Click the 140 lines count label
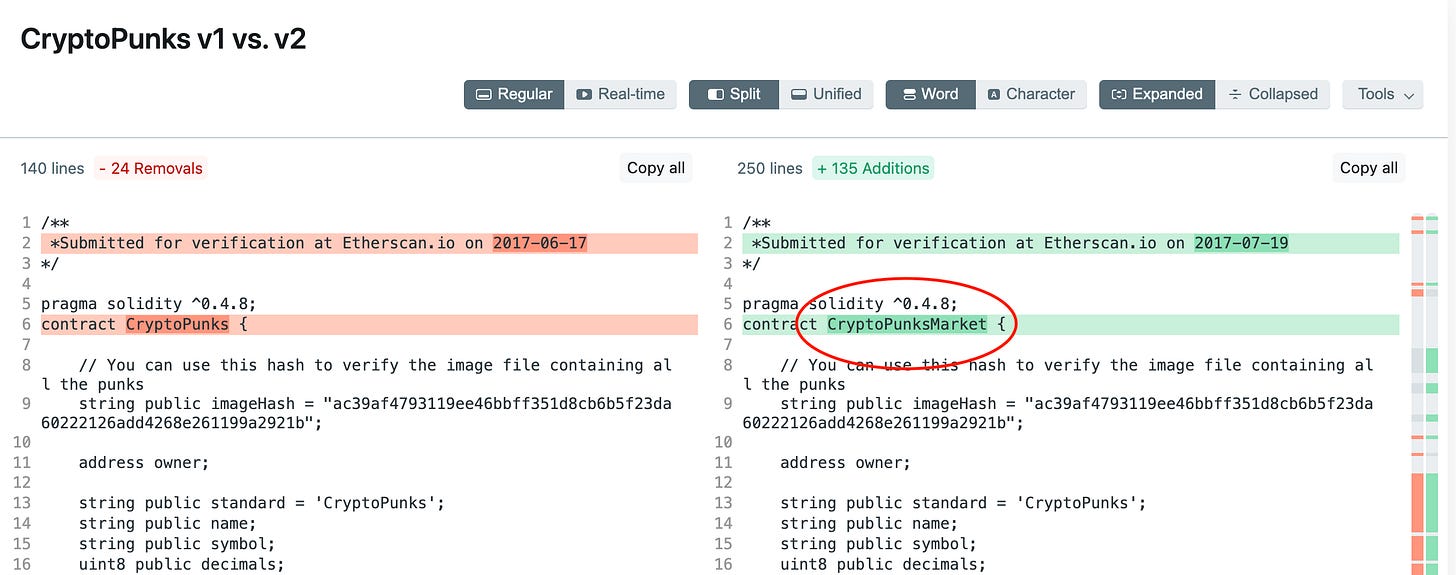The image size is (1456, 575). (52, 168)
